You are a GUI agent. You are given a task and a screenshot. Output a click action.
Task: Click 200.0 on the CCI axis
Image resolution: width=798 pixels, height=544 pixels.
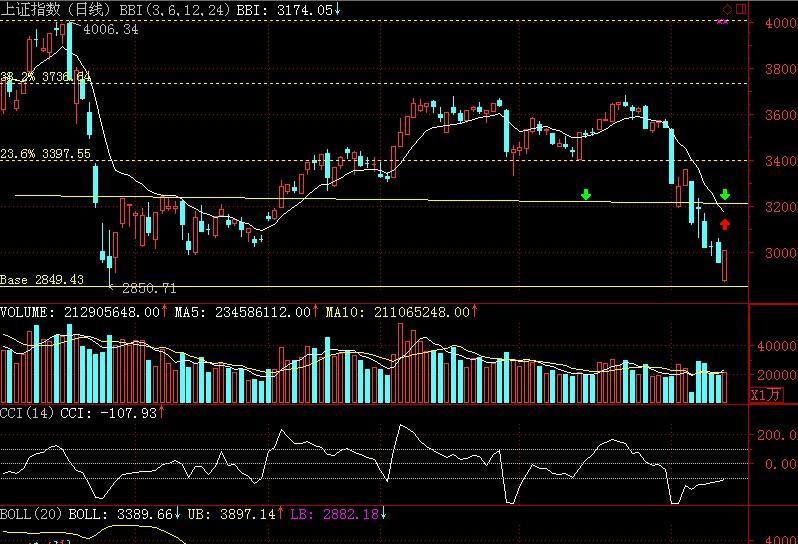coord(777,435)
